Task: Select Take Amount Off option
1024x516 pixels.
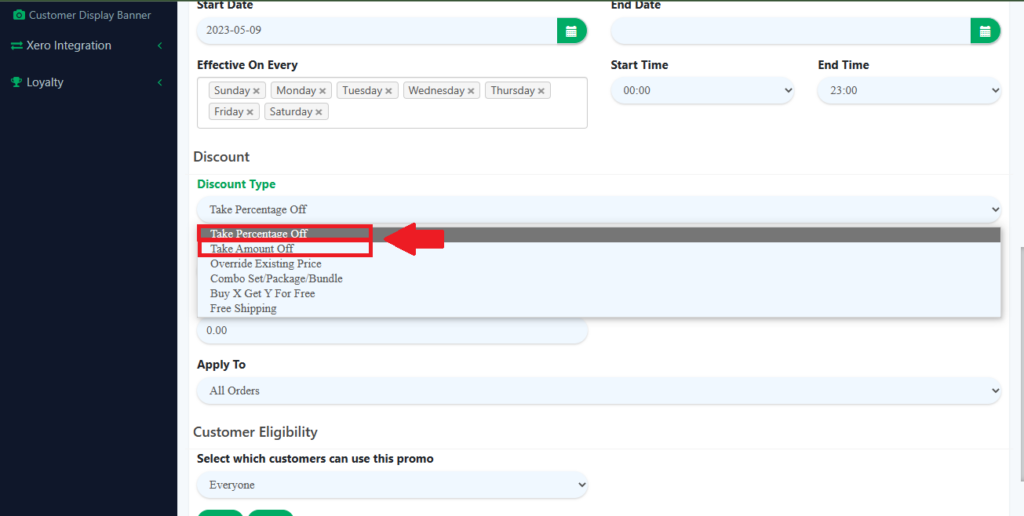Action: point(252,249)
